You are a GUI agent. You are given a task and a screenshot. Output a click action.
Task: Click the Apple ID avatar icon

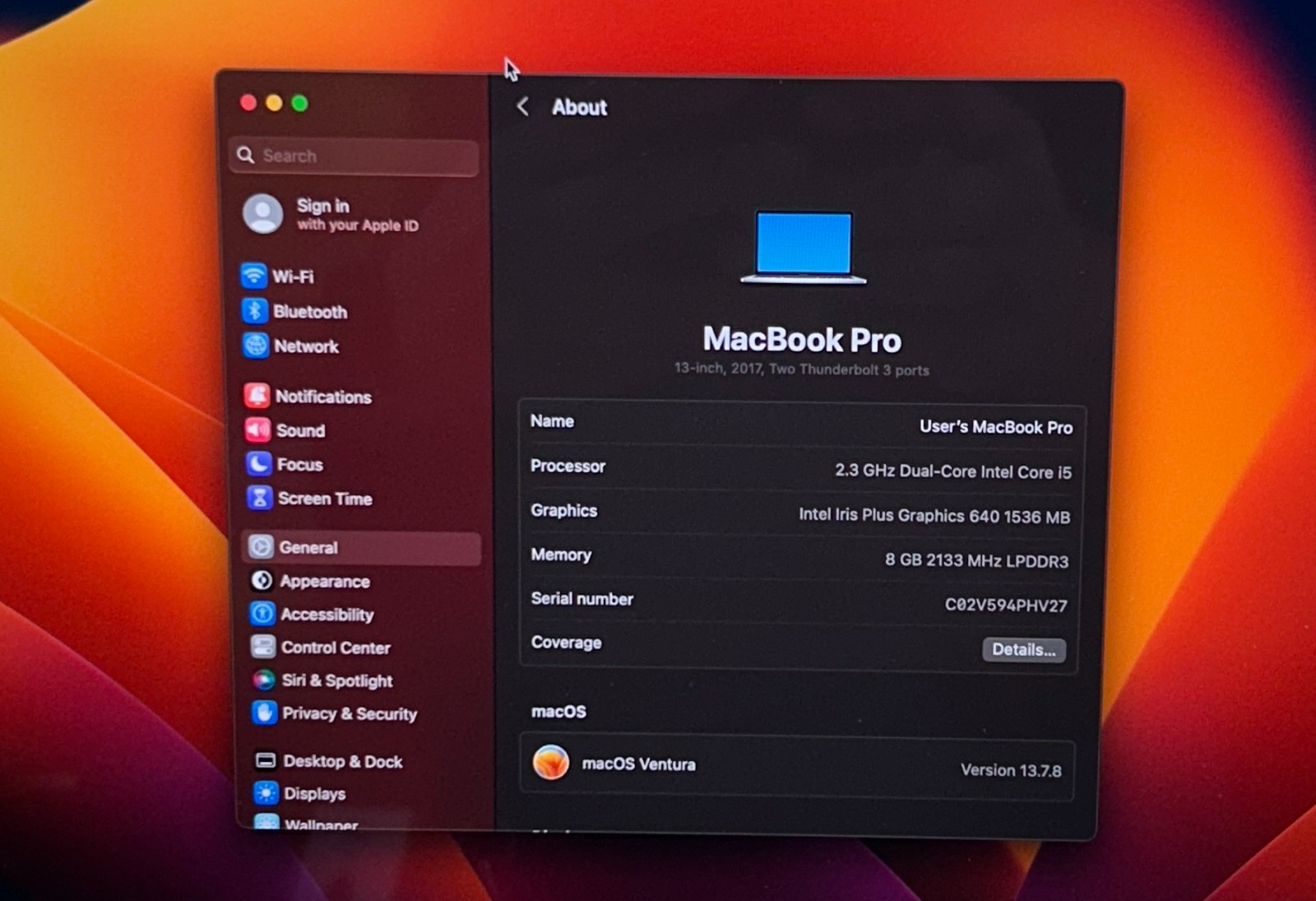point(263,214)
